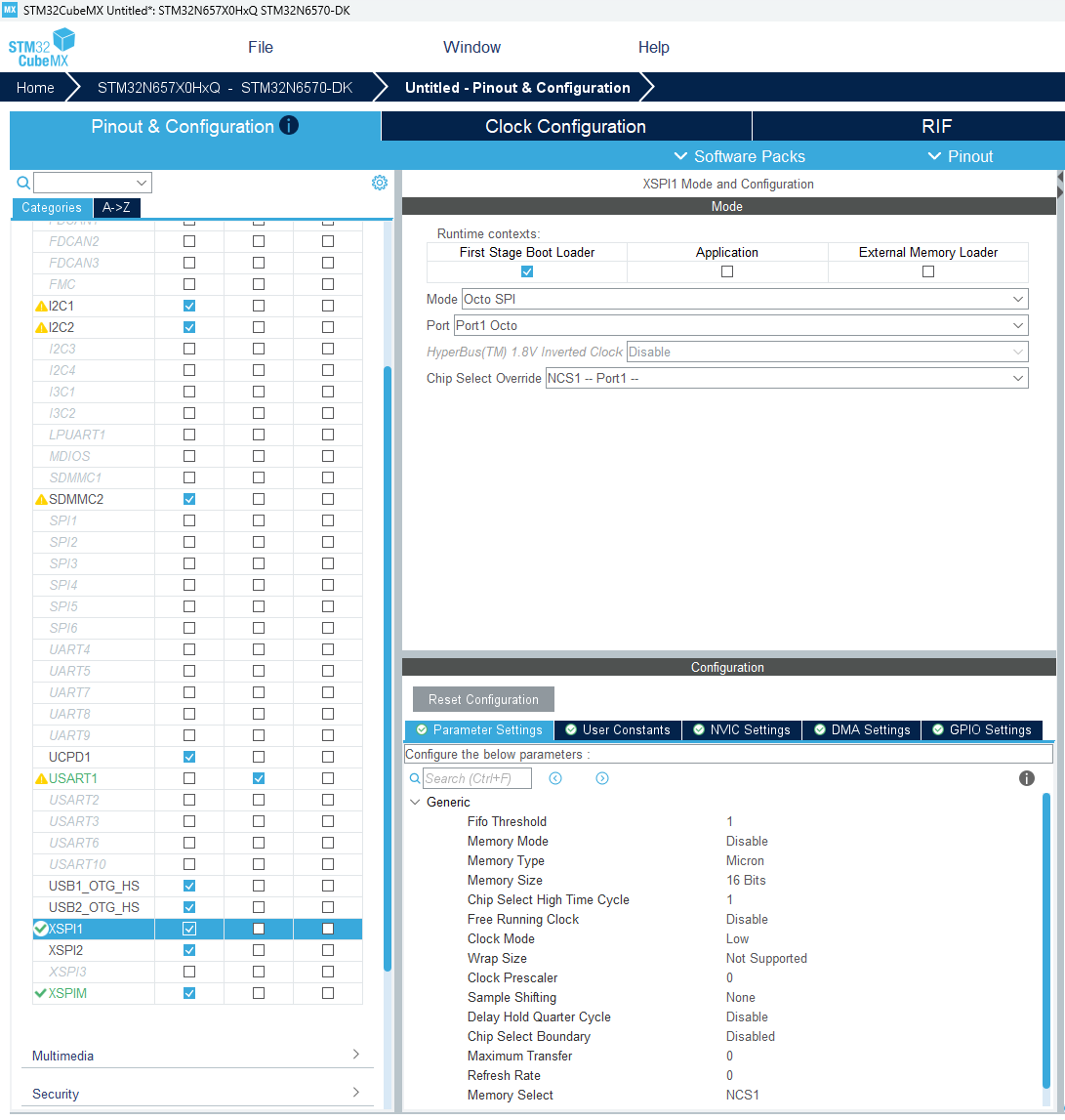Click the warning icon beside I2C1
Image resolution: width=1065 pixels, height=1120 pixels.
click(41, 307)
